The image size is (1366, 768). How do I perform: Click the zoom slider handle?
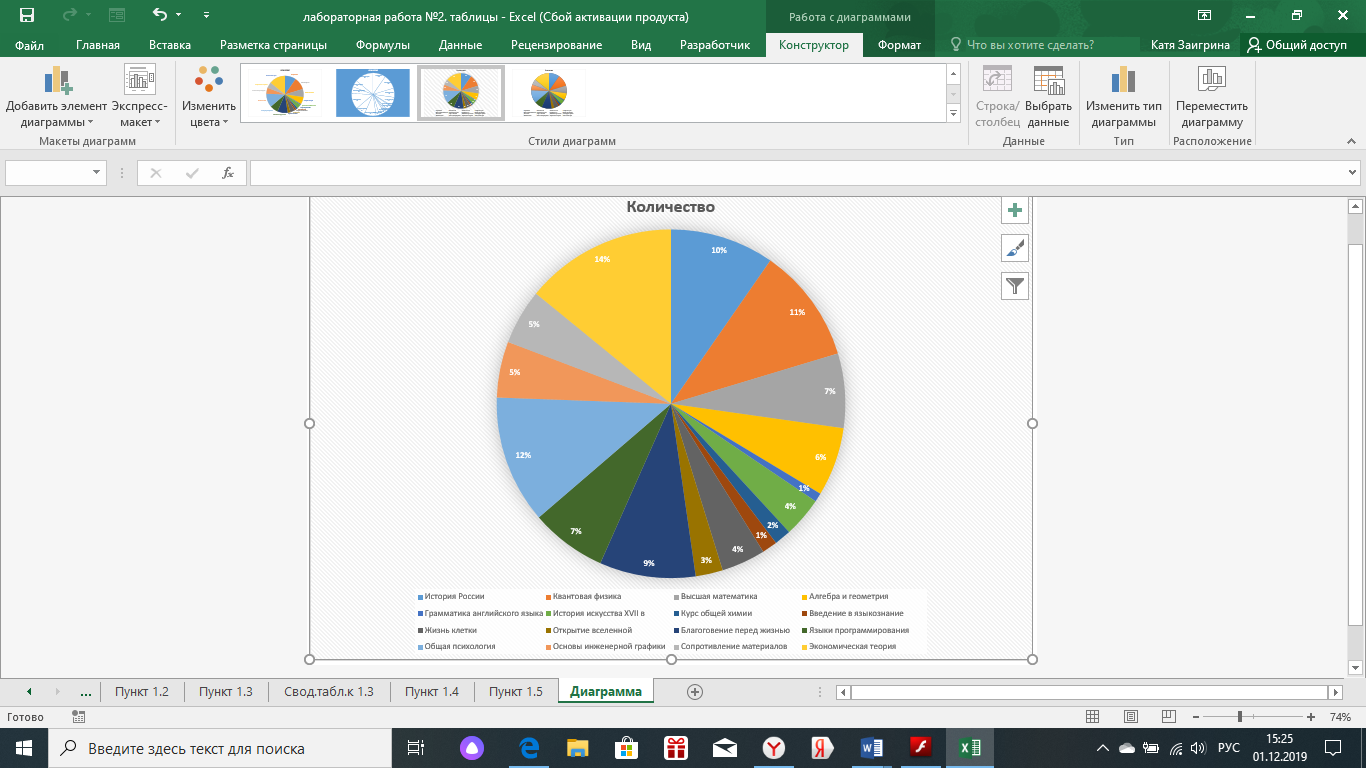(x=1240, y=717)
